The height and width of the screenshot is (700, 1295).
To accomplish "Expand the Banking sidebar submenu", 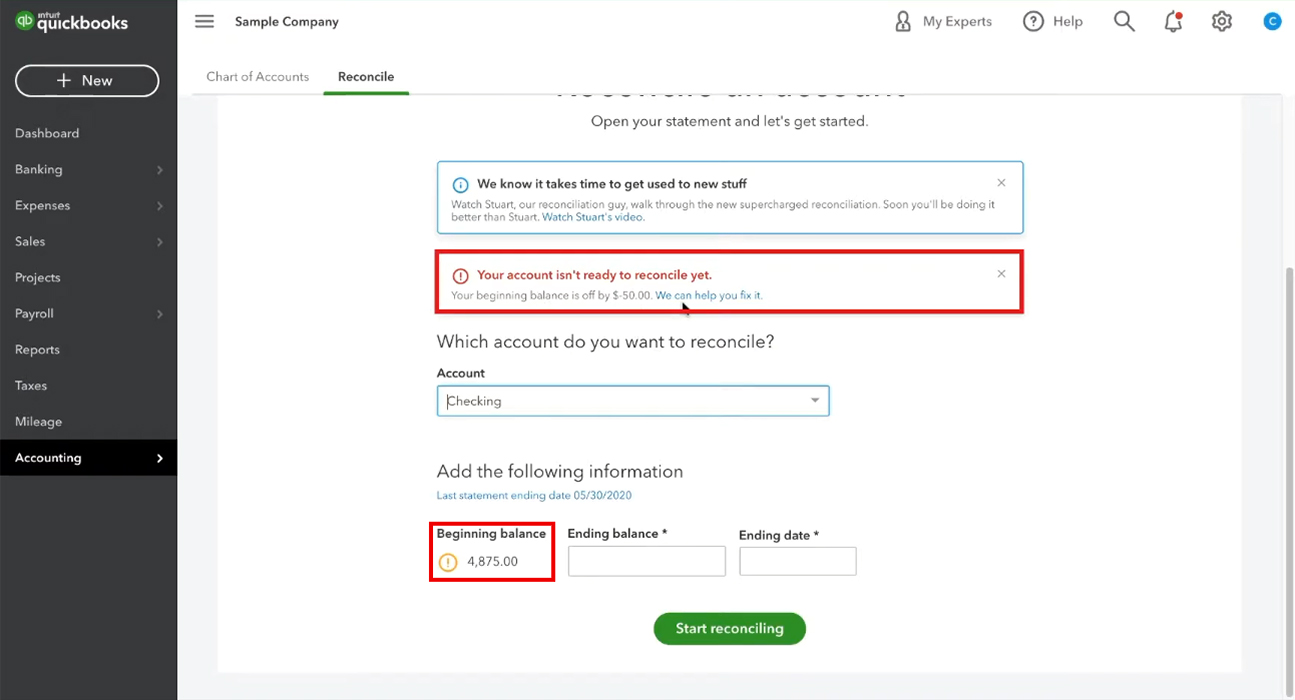I will [160, 170].
